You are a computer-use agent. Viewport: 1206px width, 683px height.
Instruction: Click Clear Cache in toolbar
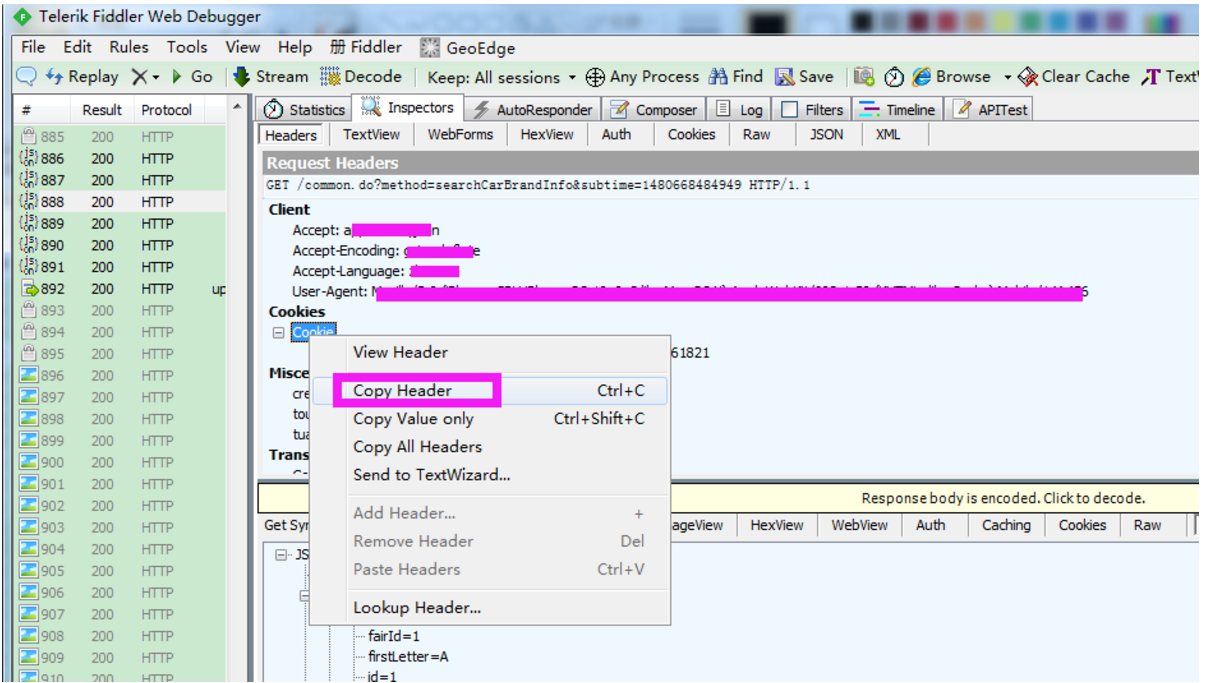pyautogui.click(x=1074, y=77)
